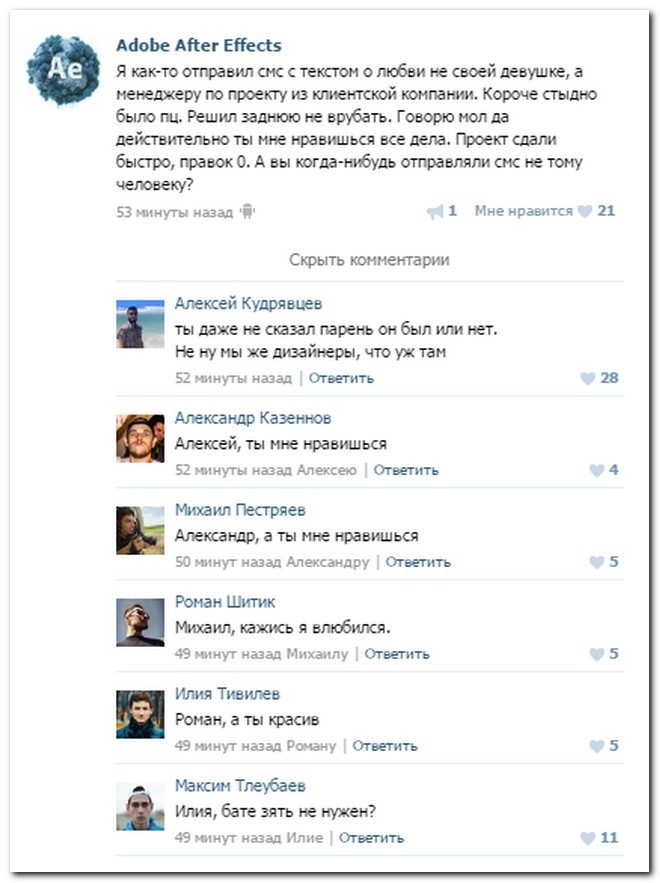The height and width of the screenshot is (883, 660).
Task: Click the share megaphone icon on post
Action: (435, 212)
